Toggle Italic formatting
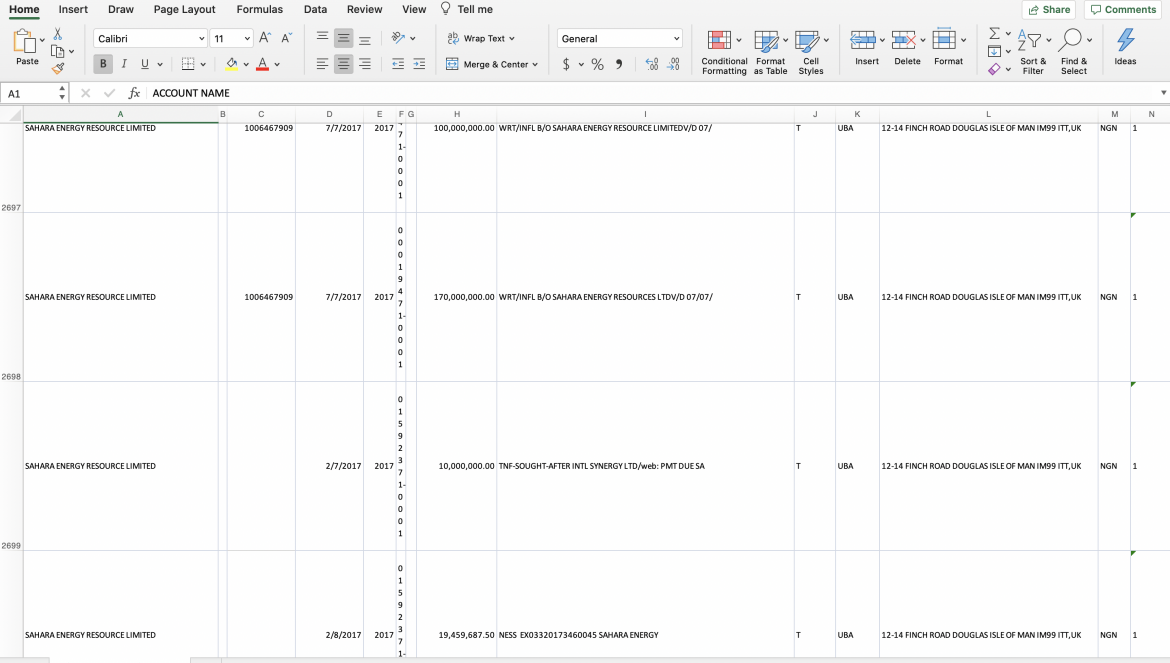Viewport: 1170px width, 663px height. click(124, 64)
